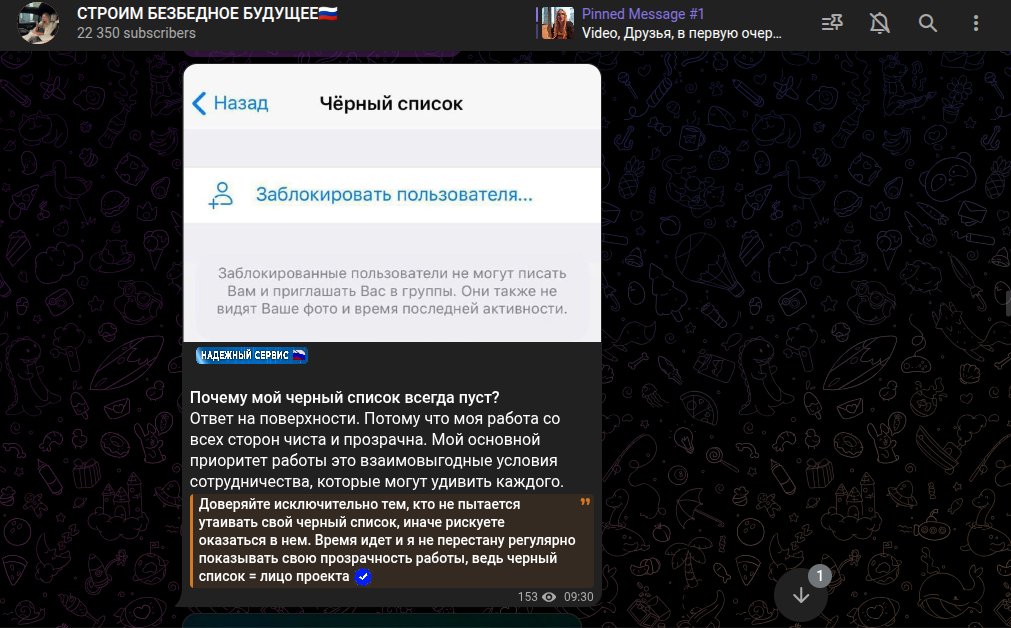The height and width of the screenshot is (628, 1011).
Task: Open the pinned messages list icon
Action: pos(832,22)
